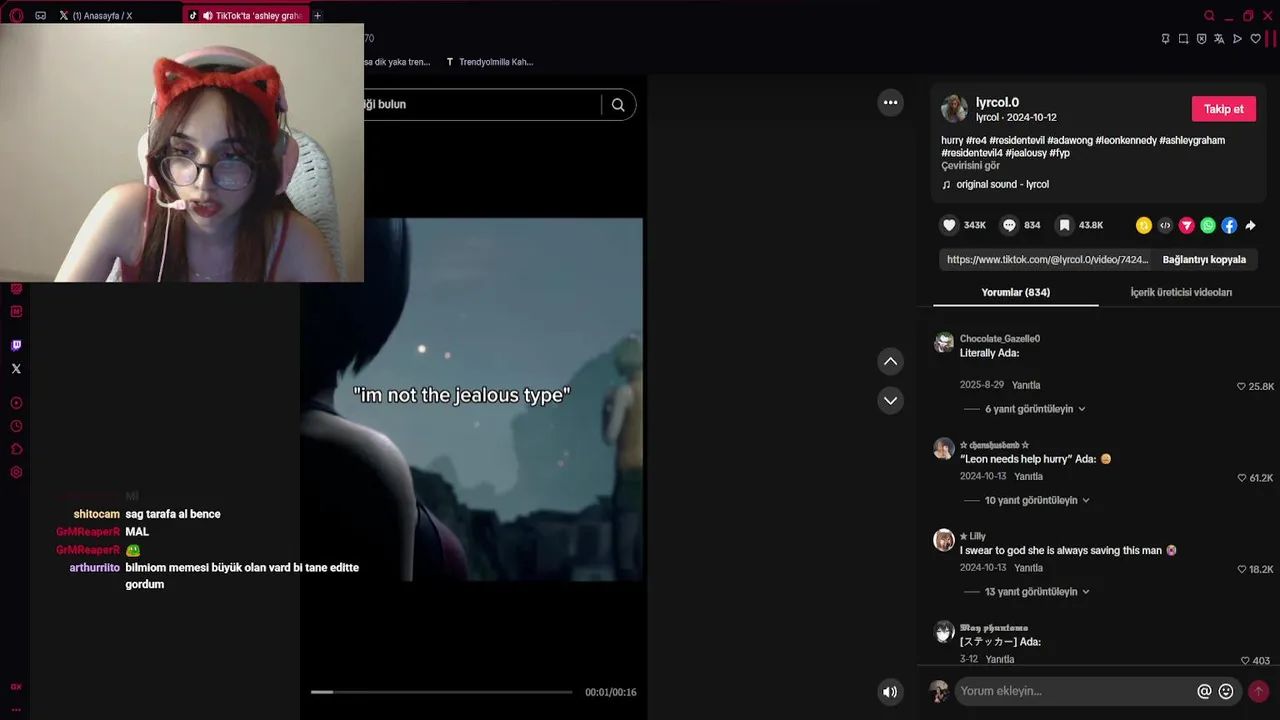
Task: Open the Trendyolmilla bookmark
Action: click(x=490, y=62)
